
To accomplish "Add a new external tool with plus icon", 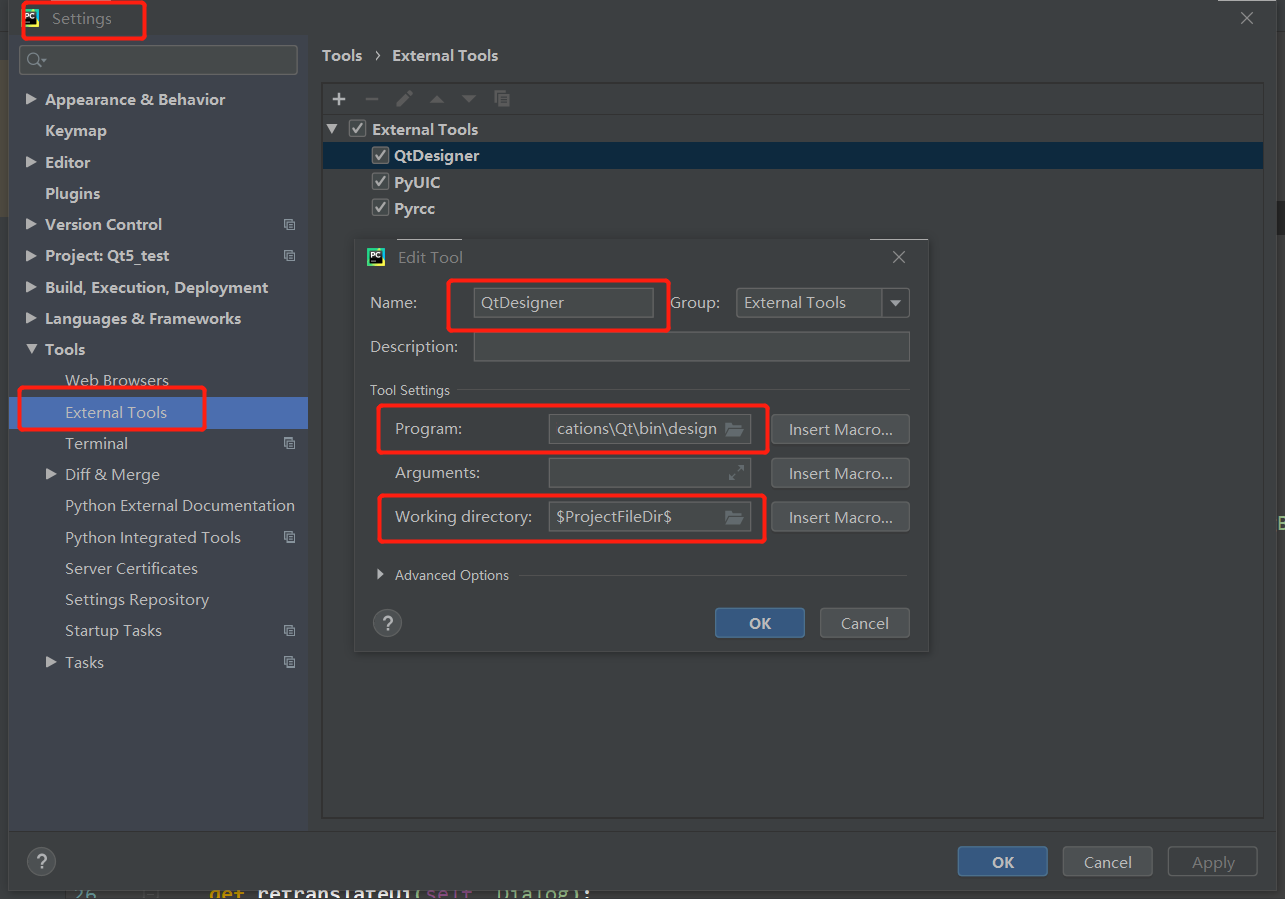I will click(x=339, y=99).
